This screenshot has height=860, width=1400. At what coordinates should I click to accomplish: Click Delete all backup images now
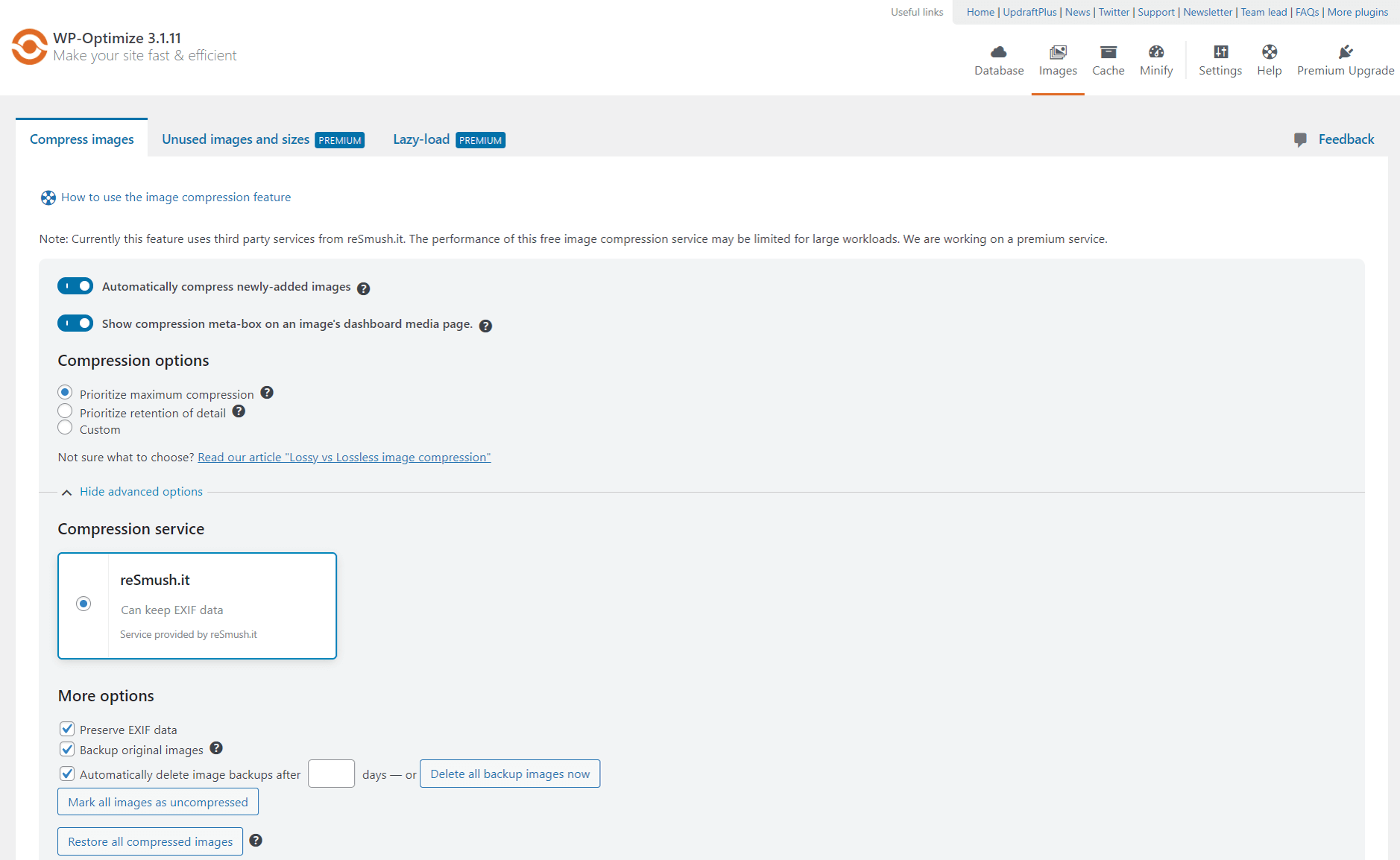[509, 774]
